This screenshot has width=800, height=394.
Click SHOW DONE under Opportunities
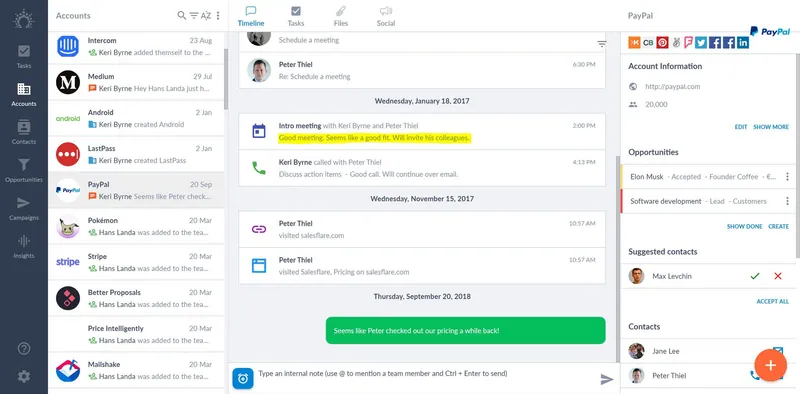click(744, 227)
